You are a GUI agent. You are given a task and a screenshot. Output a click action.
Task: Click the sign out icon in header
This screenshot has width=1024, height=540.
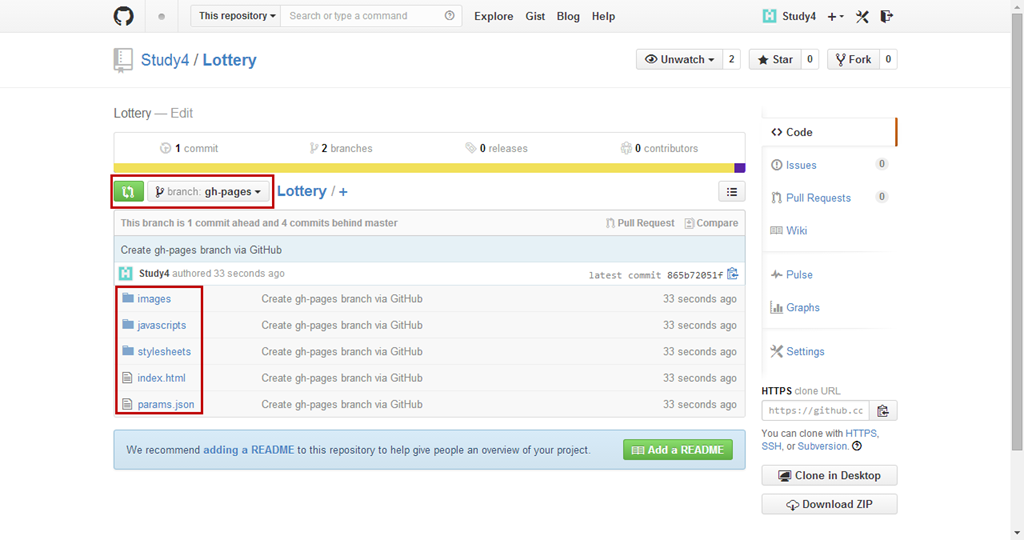coord(886,16)
